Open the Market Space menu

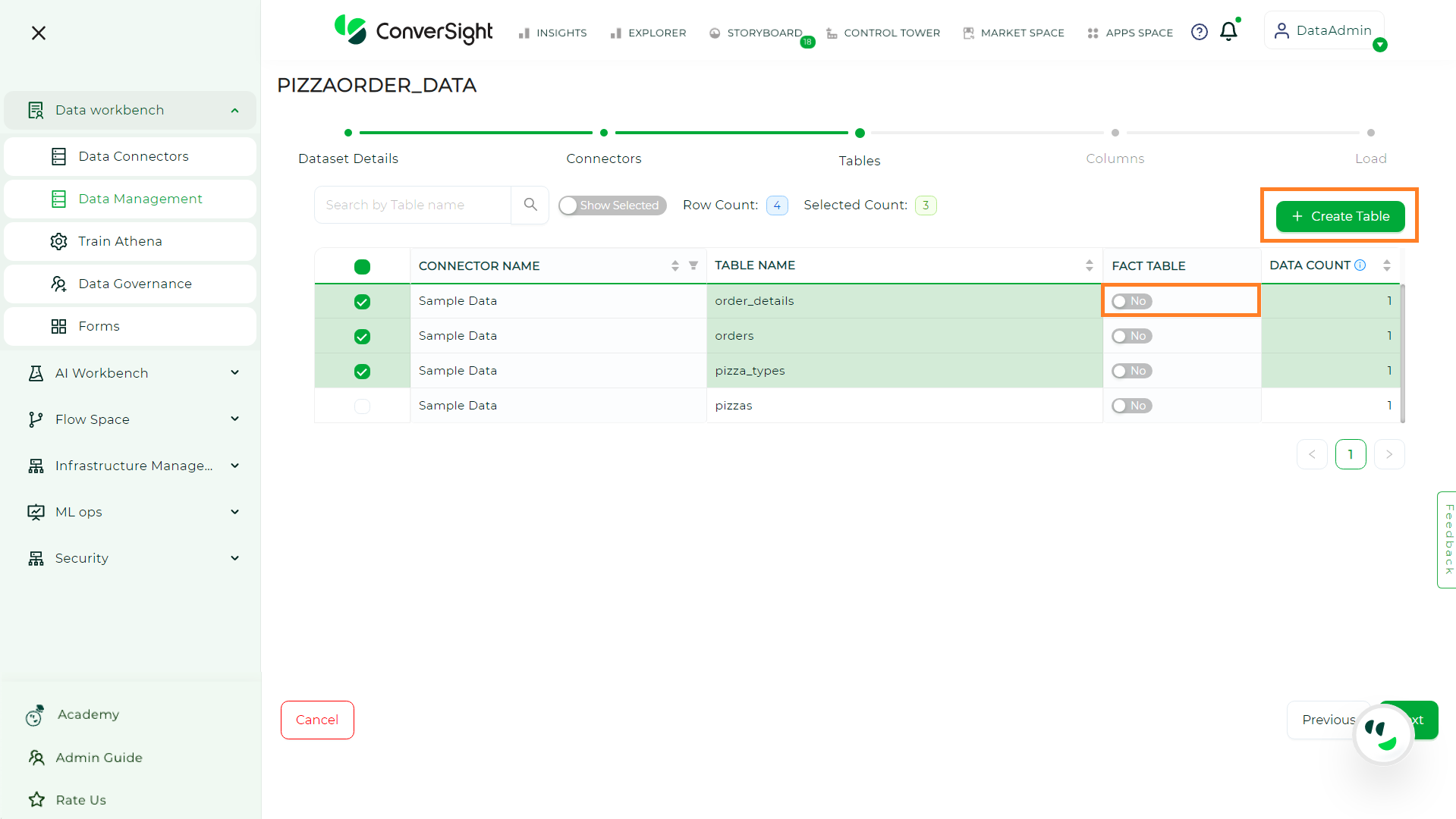(x=1014, y=33)
